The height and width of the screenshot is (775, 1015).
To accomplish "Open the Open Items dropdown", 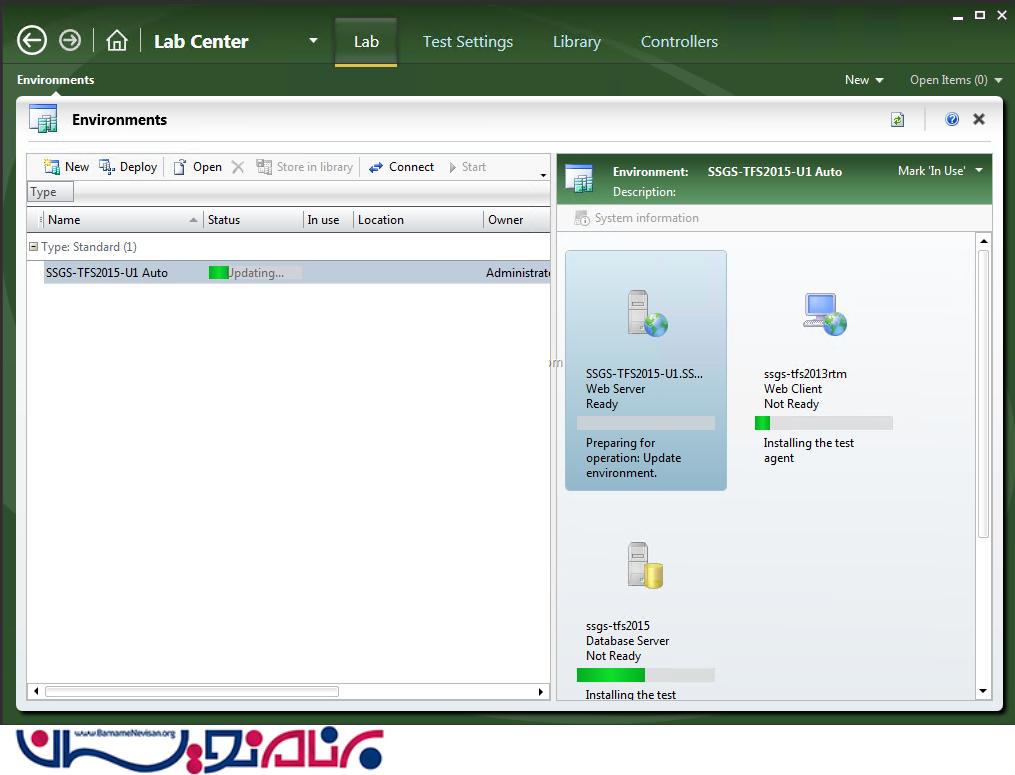I will pos(955,80).
